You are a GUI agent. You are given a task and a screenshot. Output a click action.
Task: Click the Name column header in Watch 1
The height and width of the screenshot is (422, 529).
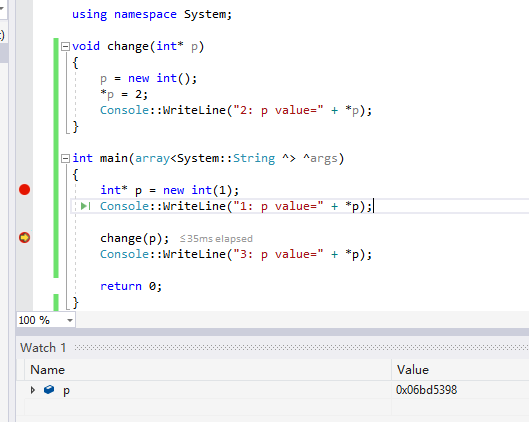(48, 370)
